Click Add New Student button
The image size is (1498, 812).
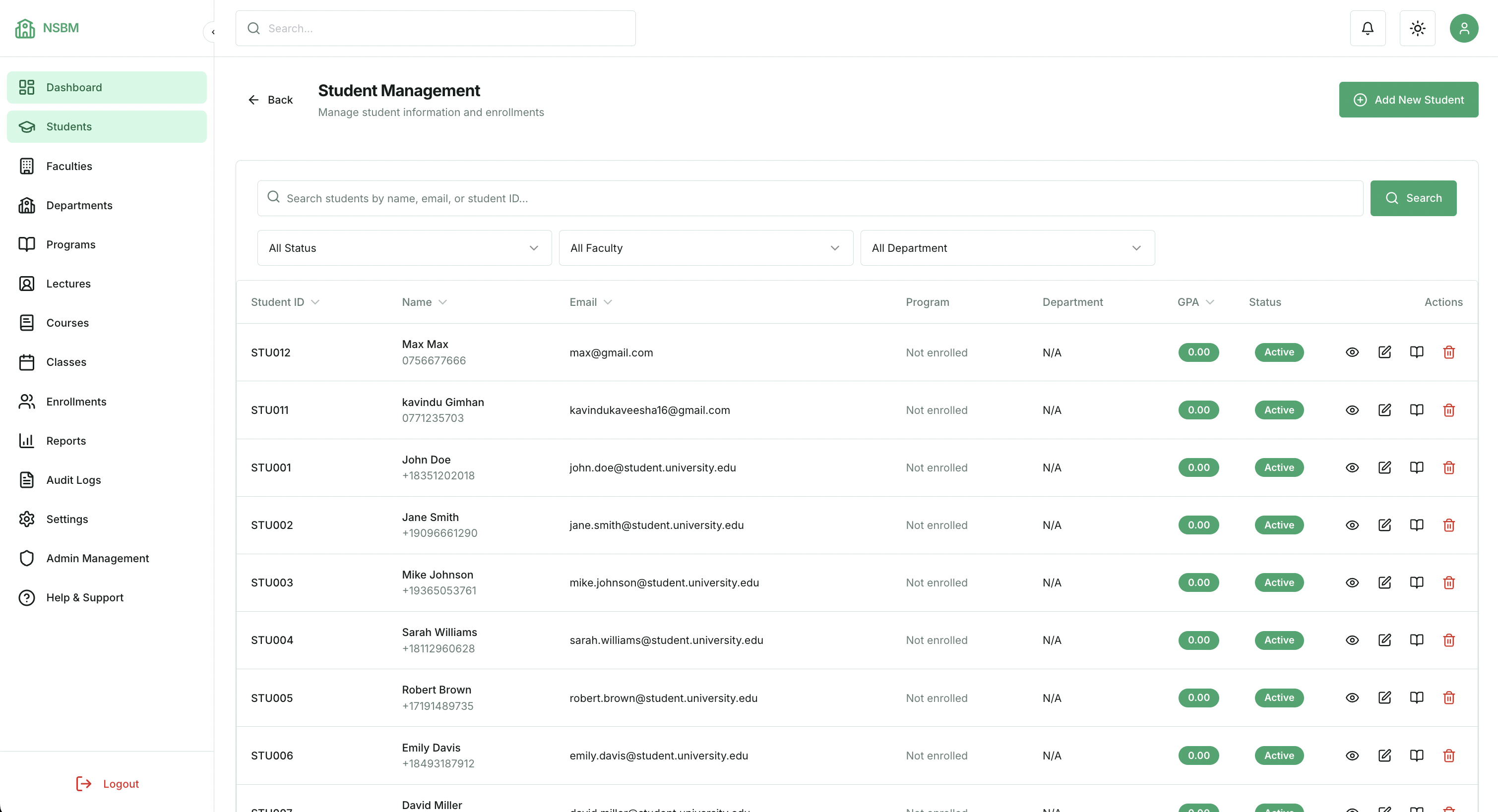click(x=1408, y=100)
